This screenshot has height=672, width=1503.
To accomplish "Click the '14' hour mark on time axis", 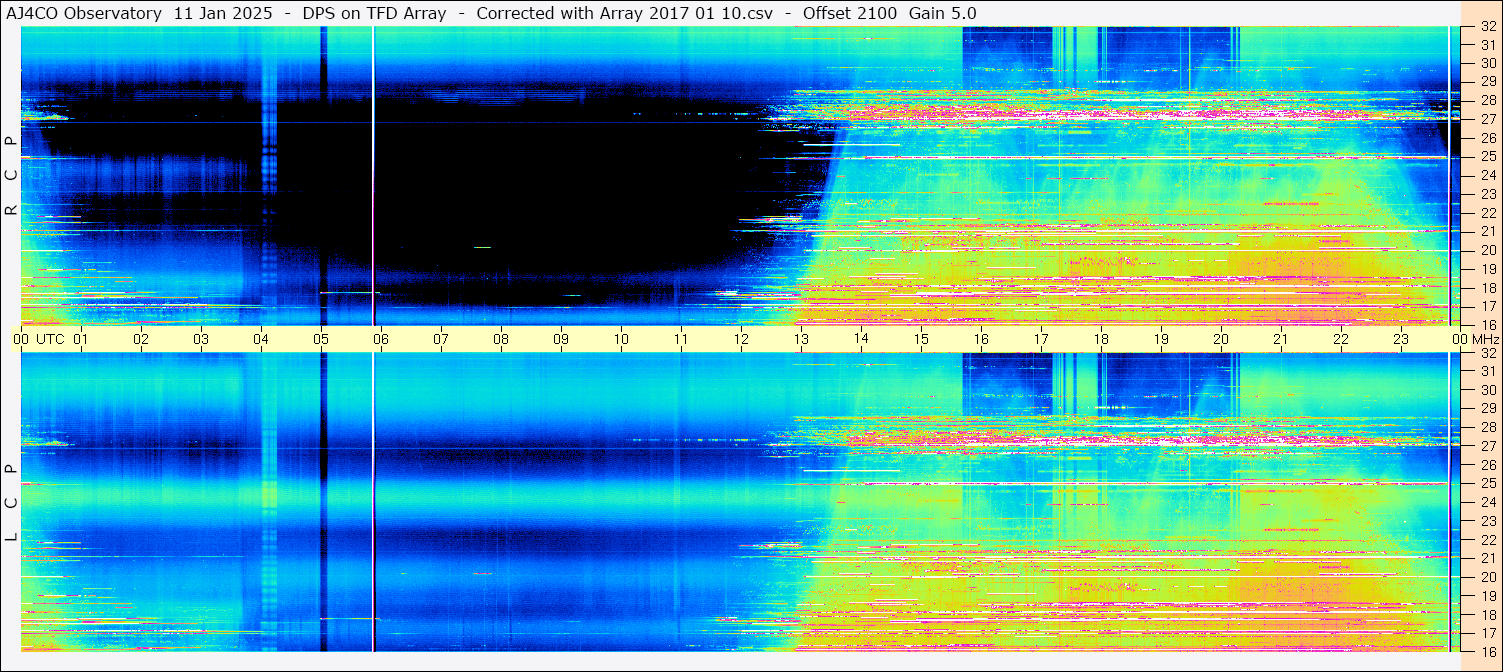I will pos(861,339).
